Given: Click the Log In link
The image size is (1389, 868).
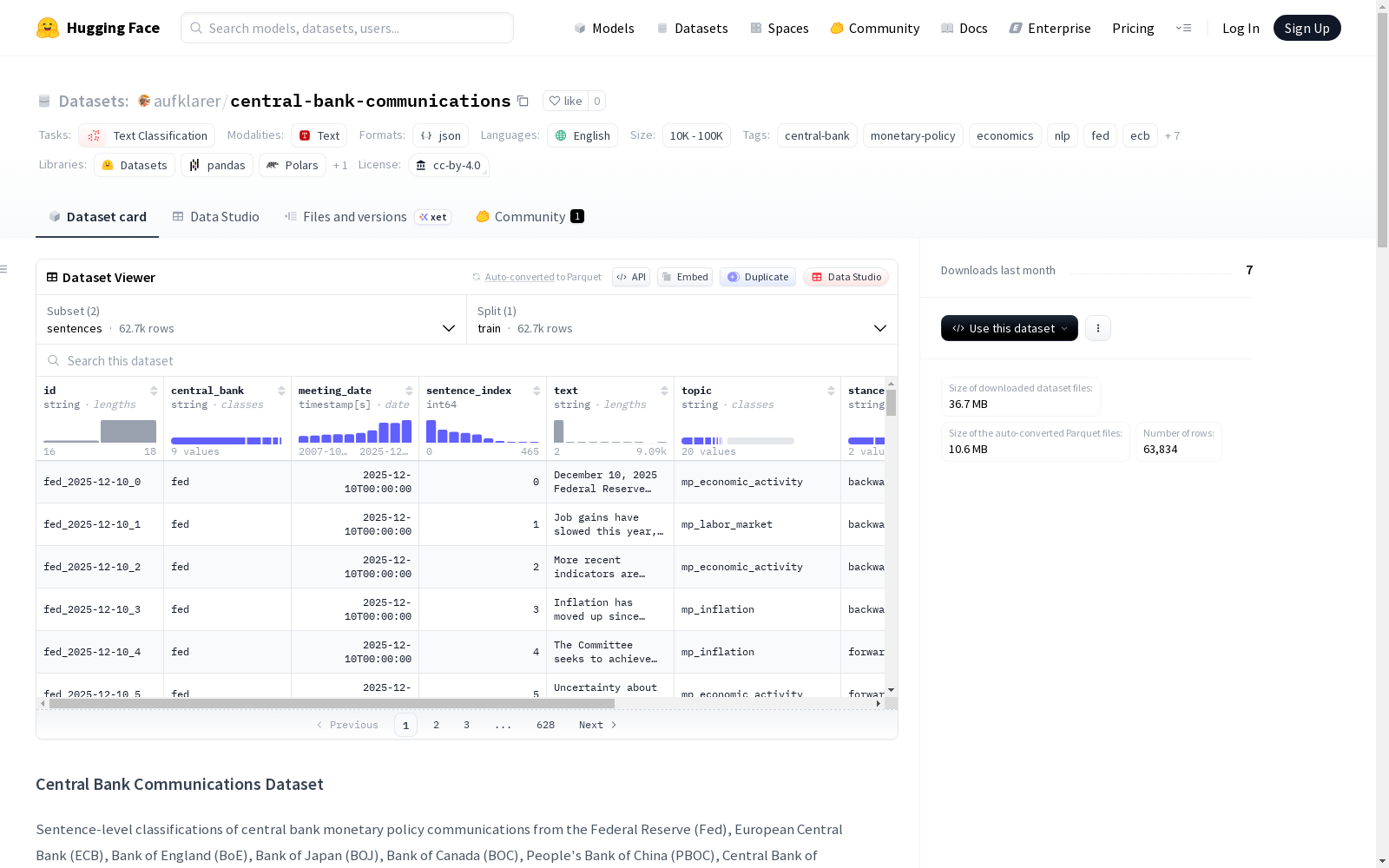Looking at the screenshot, I should click(x=1241, y=28).
